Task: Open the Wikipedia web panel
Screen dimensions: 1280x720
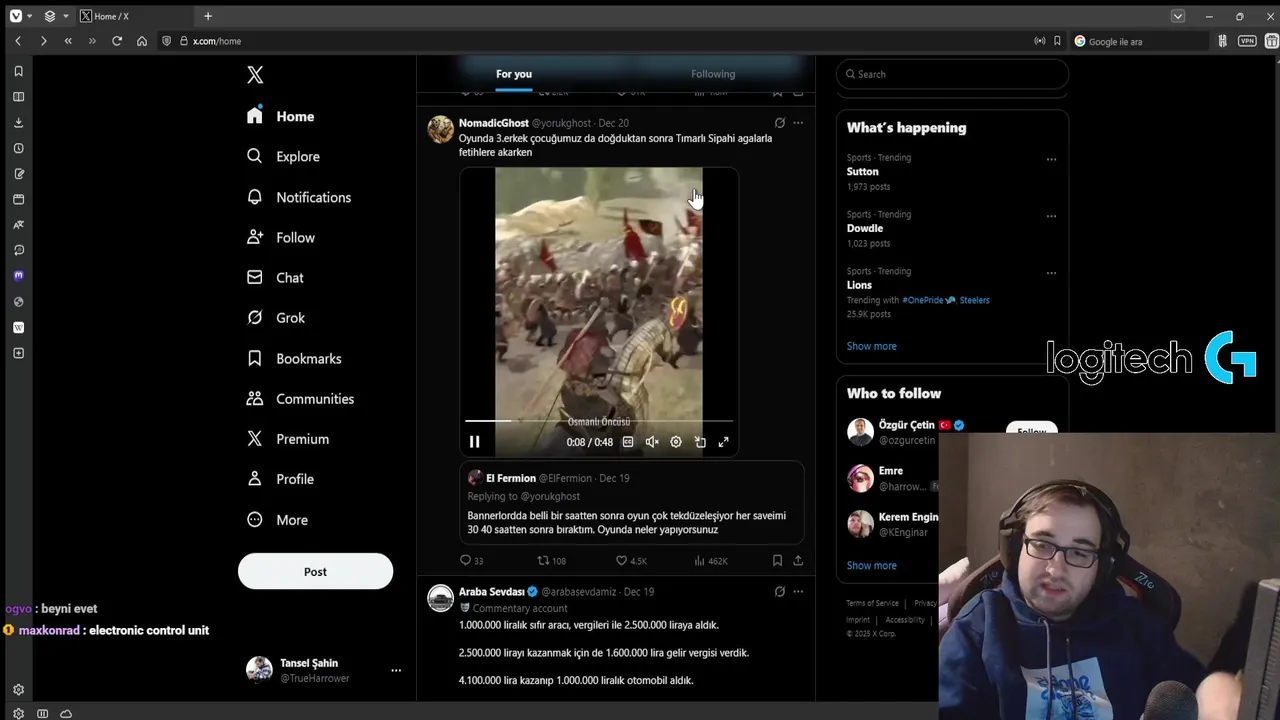Action: 18,327
